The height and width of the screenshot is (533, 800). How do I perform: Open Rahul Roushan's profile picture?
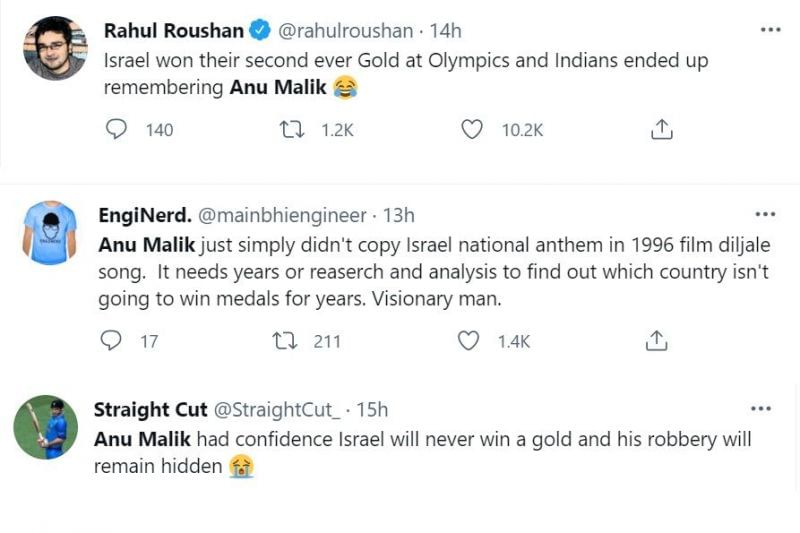[53, 48]
